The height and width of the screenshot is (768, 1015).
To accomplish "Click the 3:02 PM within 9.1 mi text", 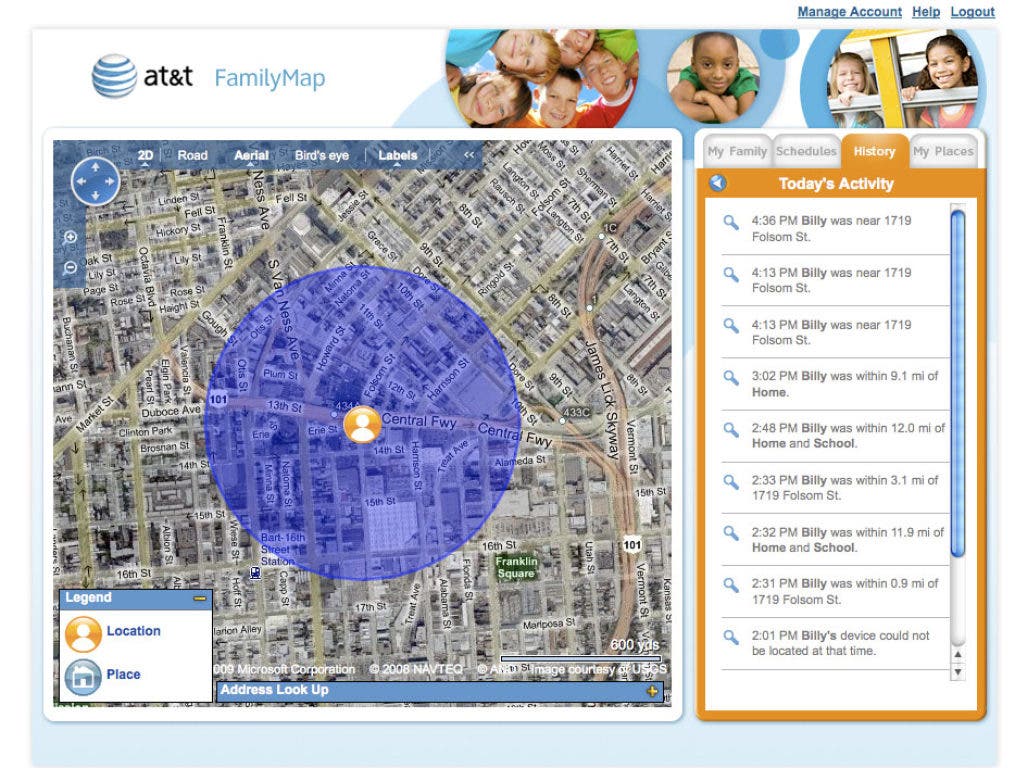I will [844, 384].
